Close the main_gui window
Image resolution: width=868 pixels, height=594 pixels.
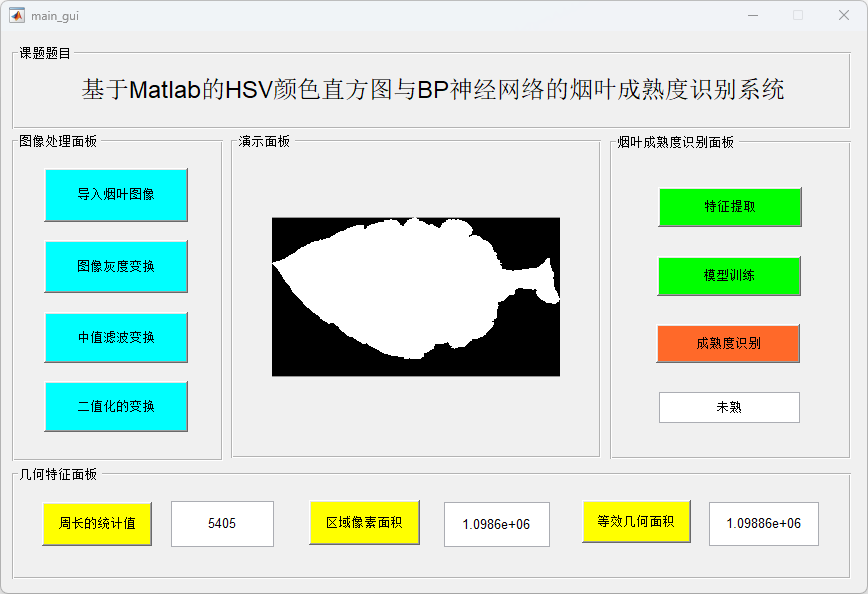tap(844, 16)
